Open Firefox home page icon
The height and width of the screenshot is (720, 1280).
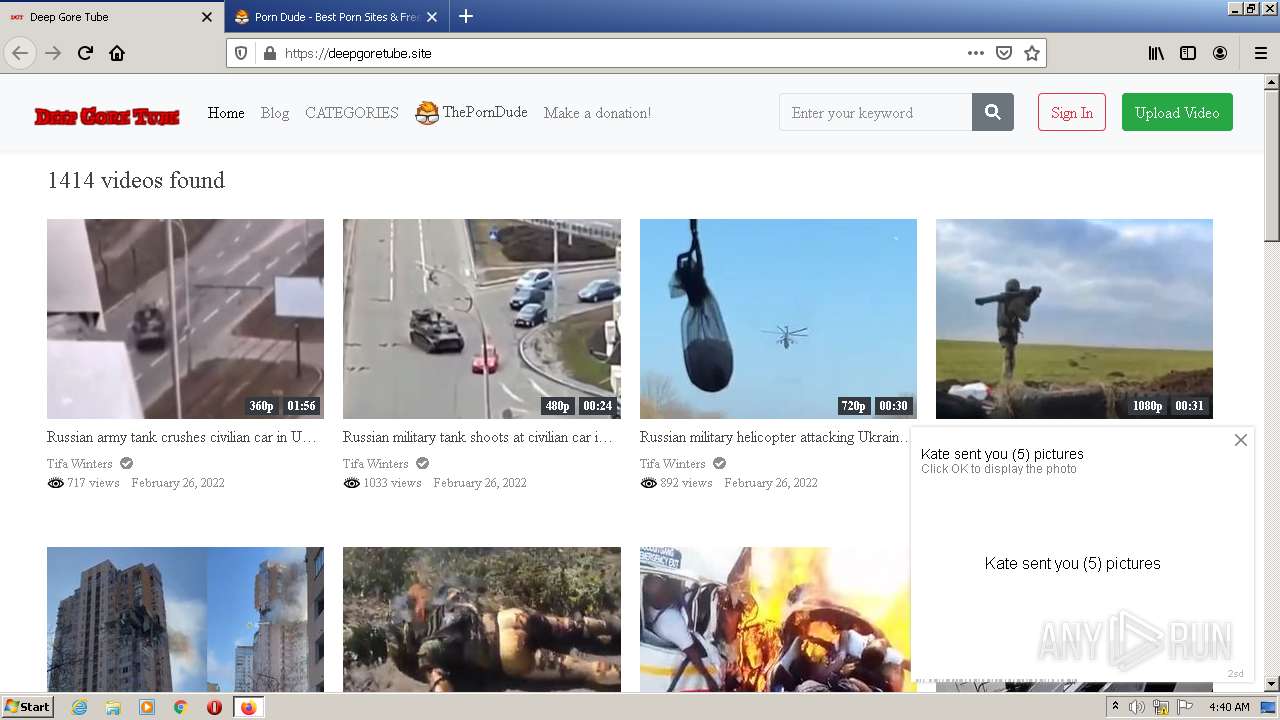point(117,53)
